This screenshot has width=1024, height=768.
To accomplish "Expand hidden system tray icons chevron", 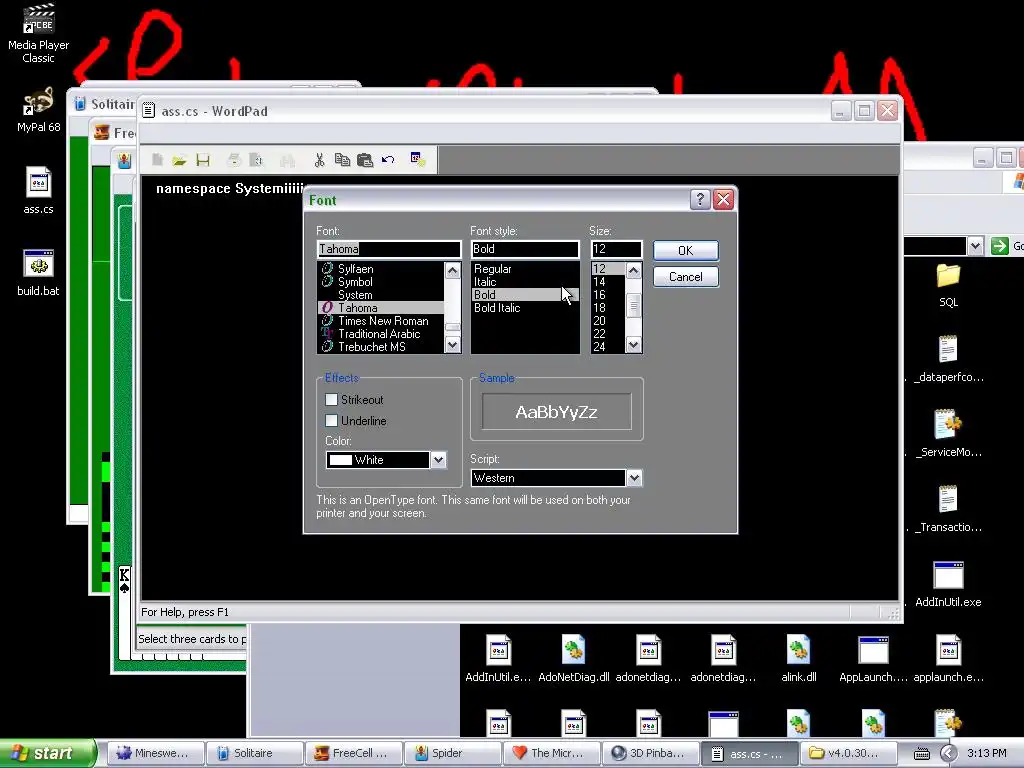I will coord(949,754).
